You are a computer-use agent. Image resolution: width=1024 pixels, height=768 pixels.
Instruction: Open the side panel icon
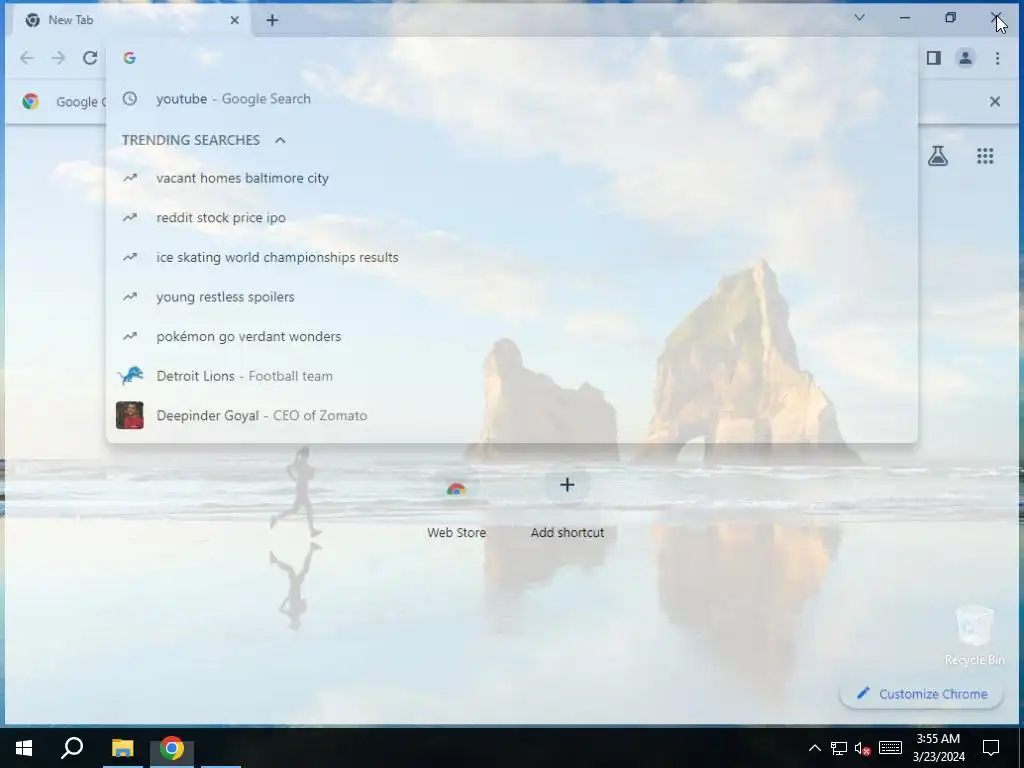pos(933,58)
